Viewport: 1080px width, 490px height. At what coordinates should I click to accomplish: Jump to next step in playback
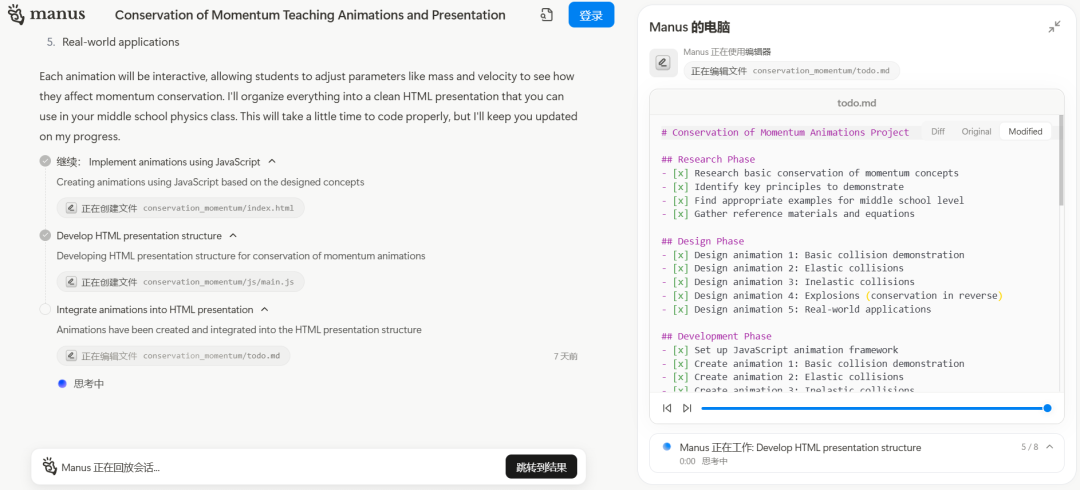click(687, 408)
